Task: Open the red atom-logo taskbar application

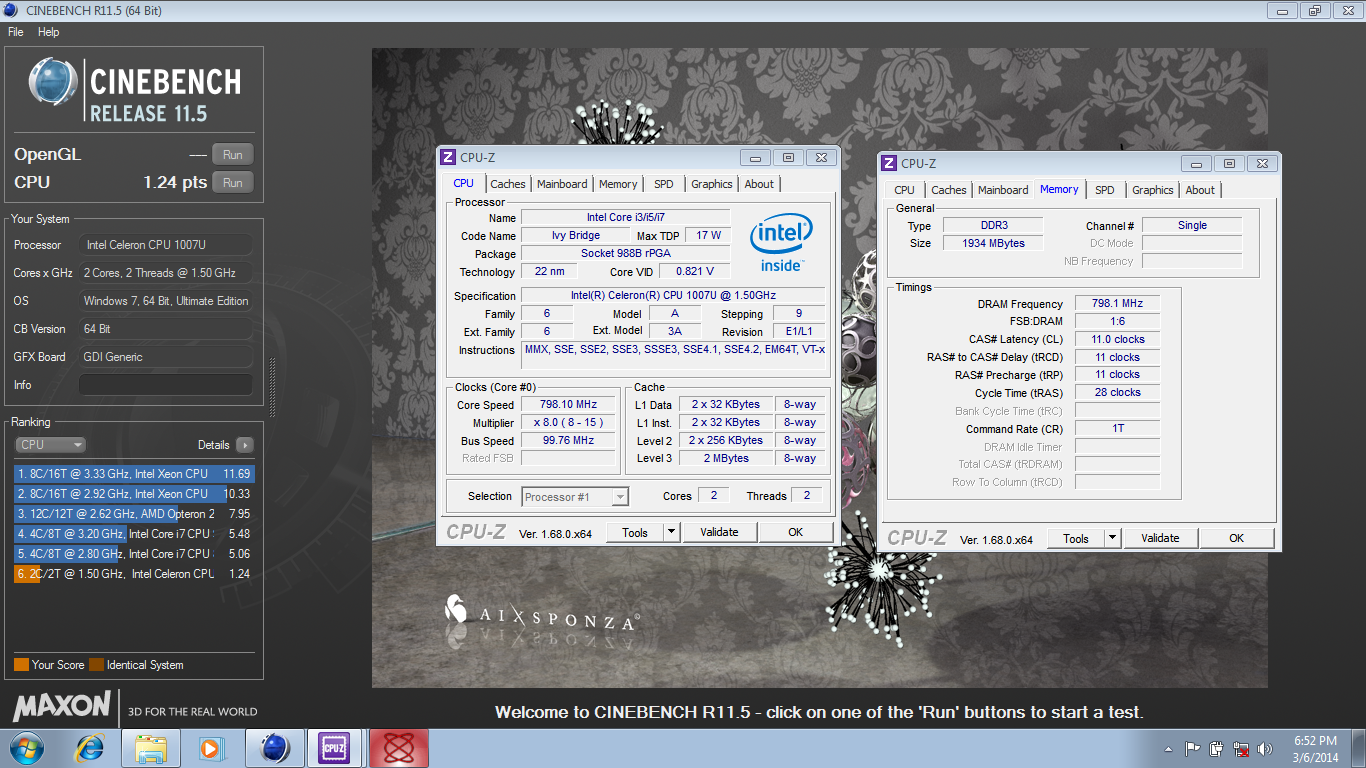Action: point(398,748)
